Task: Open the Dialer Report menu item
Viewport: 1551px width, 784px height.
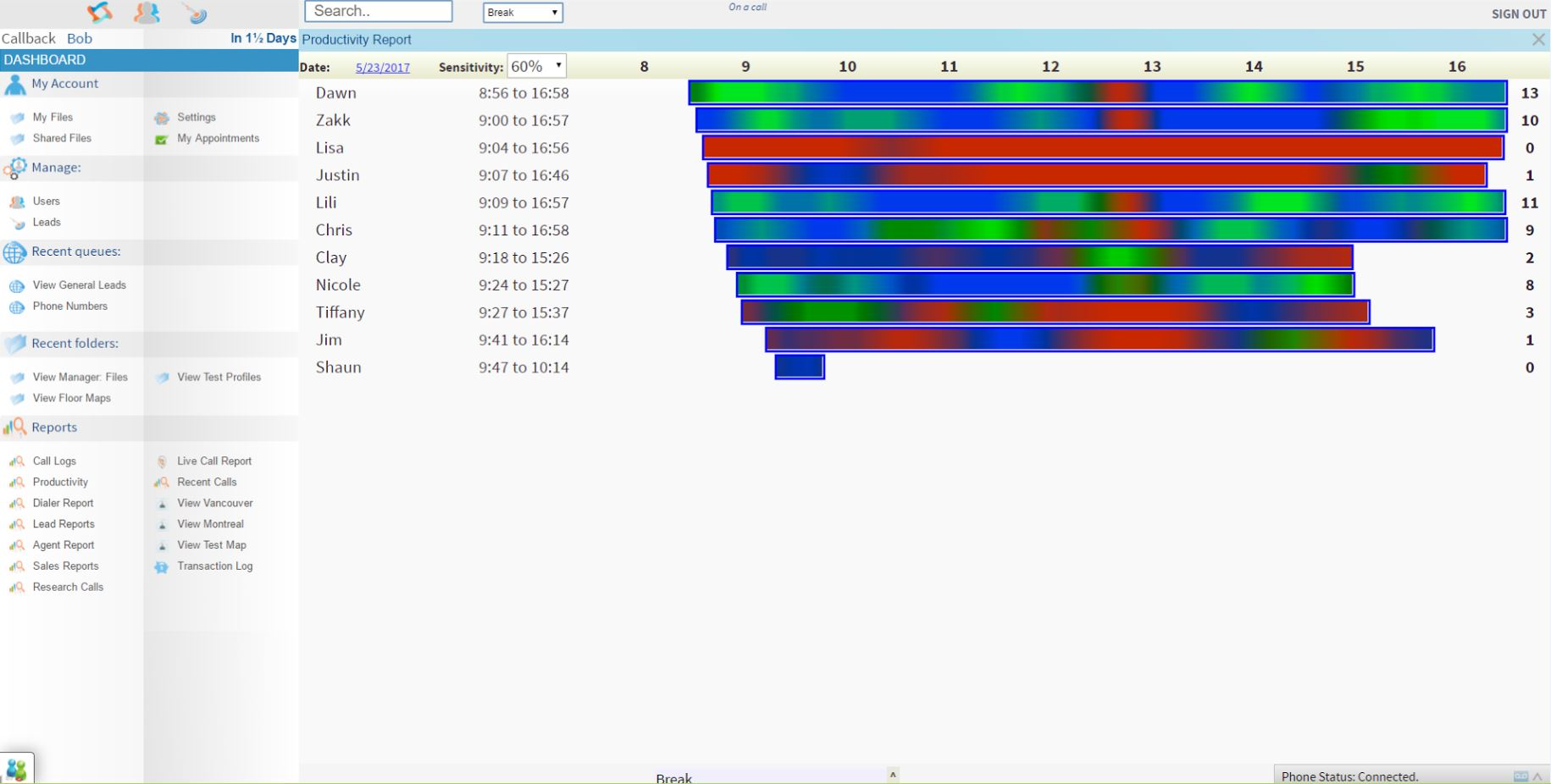Action: [x=64, y=503]
